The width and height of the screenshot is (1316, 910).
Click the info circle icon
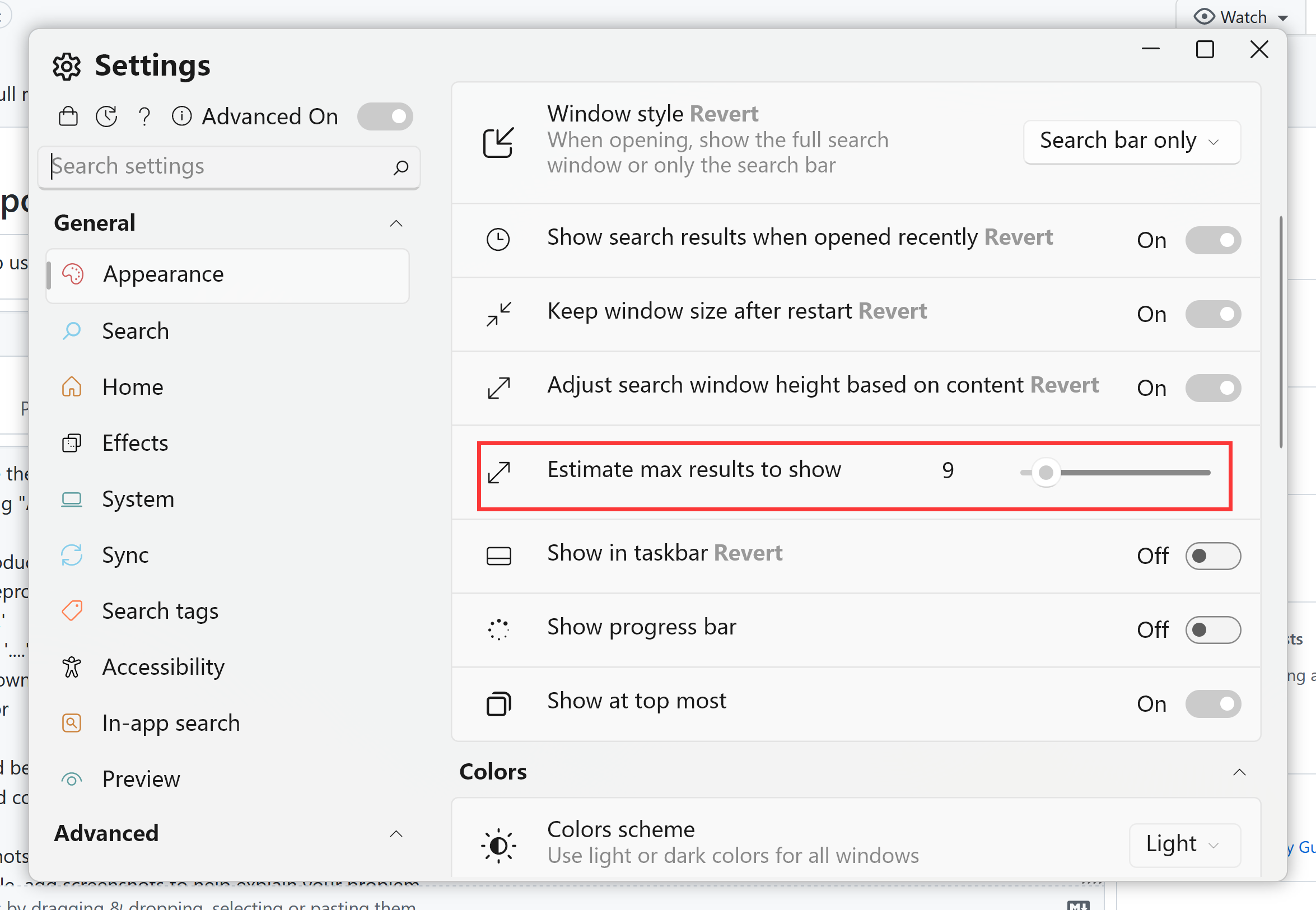point(181,116)
